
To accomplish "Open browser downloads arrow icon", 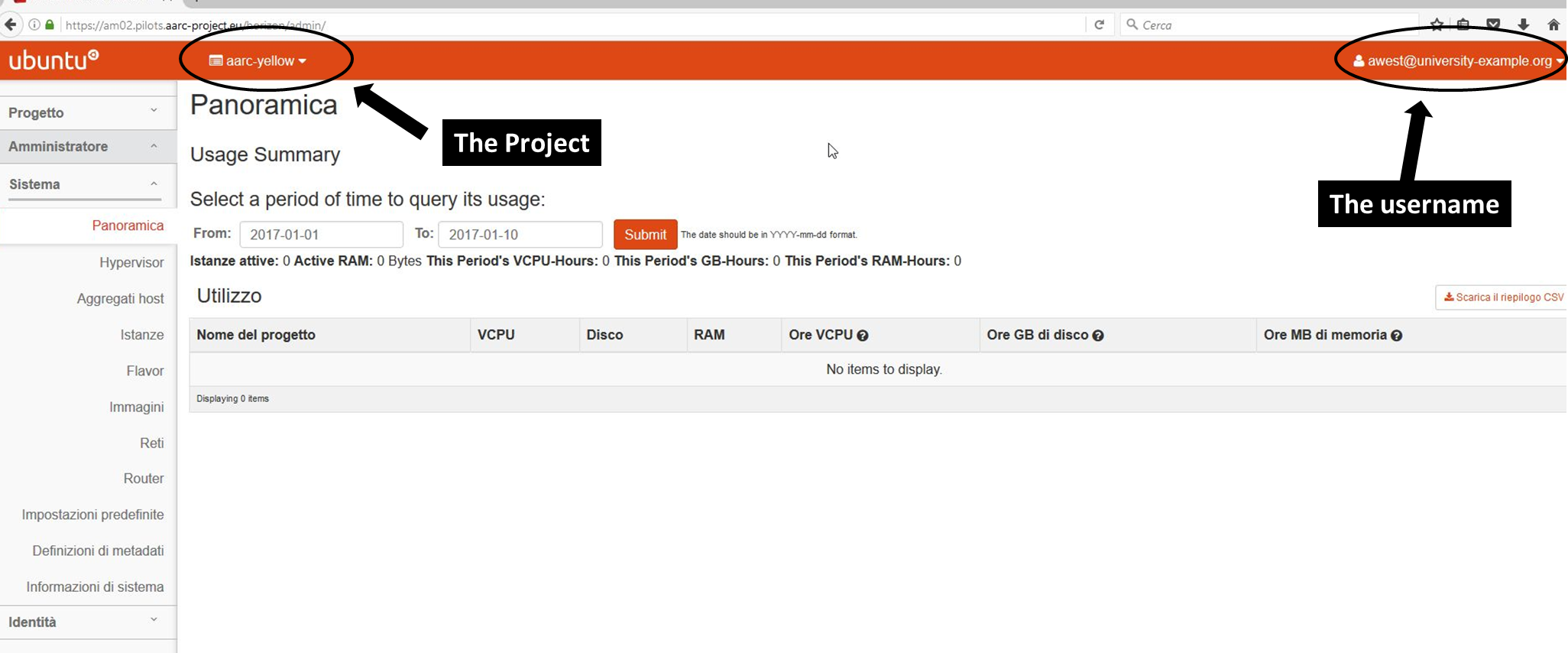I will click(x=1523, y=24).
